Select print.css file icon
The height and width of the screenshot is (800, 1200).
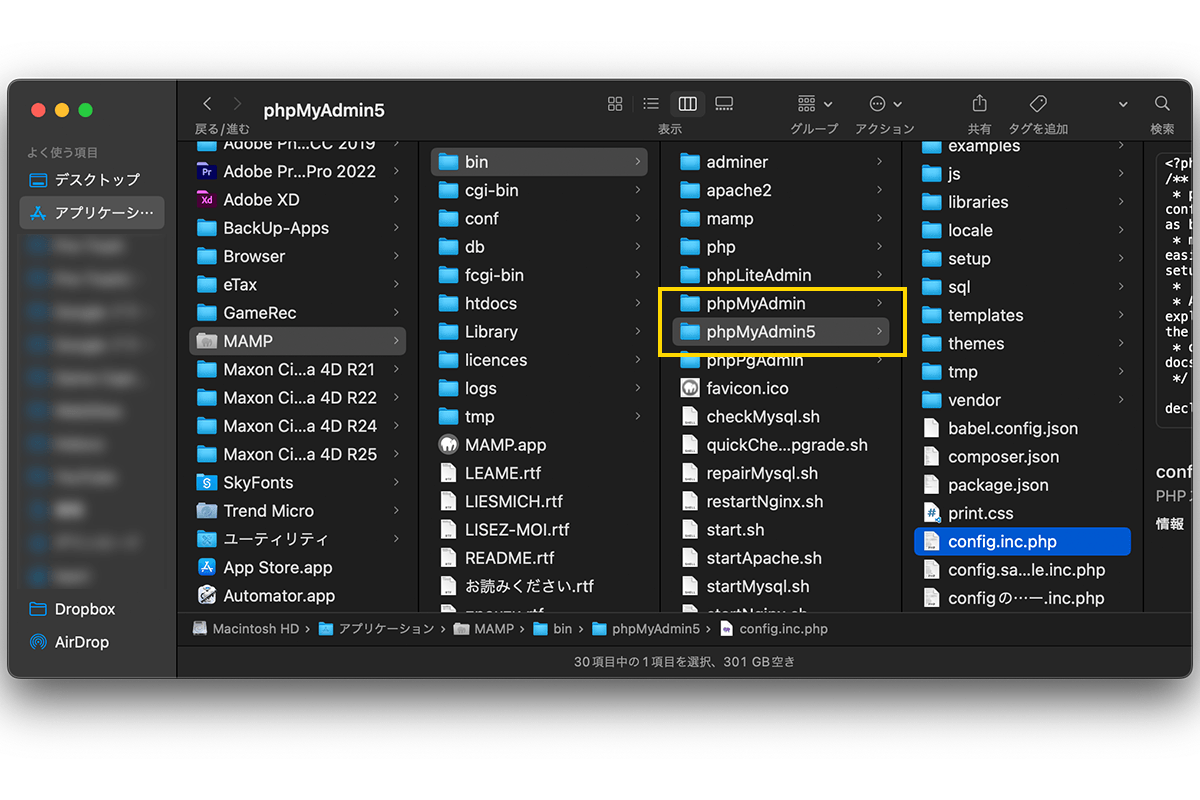click(932, 513)
